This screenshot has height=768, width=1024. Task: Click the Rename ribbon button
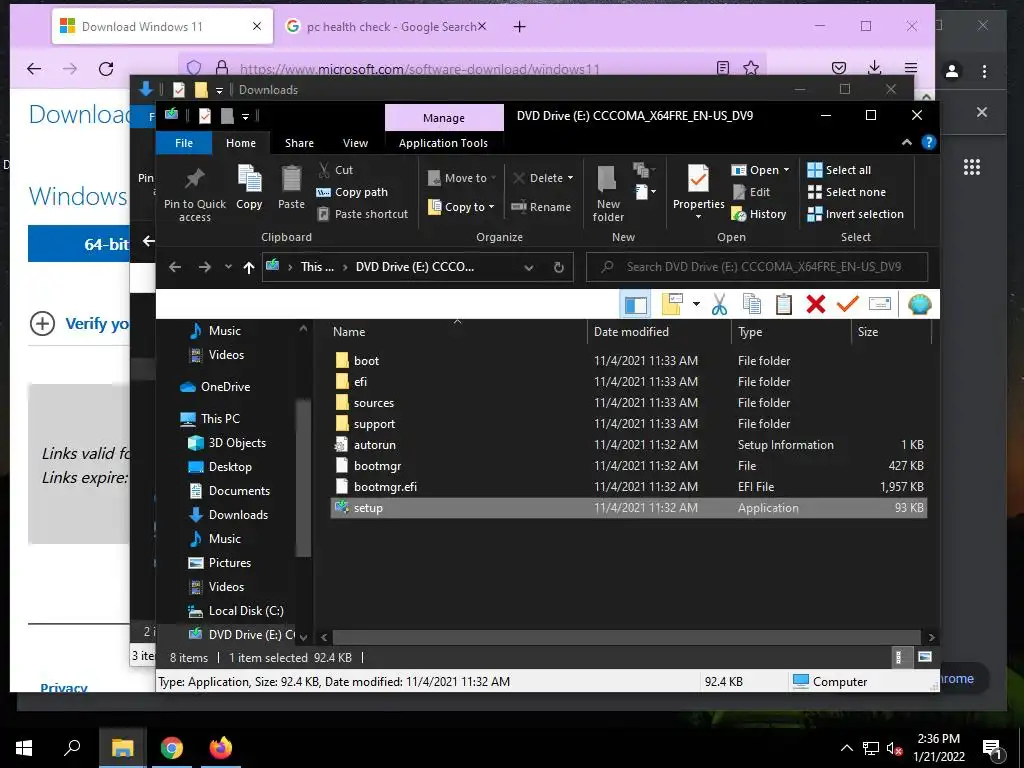(x=541, y=207)
